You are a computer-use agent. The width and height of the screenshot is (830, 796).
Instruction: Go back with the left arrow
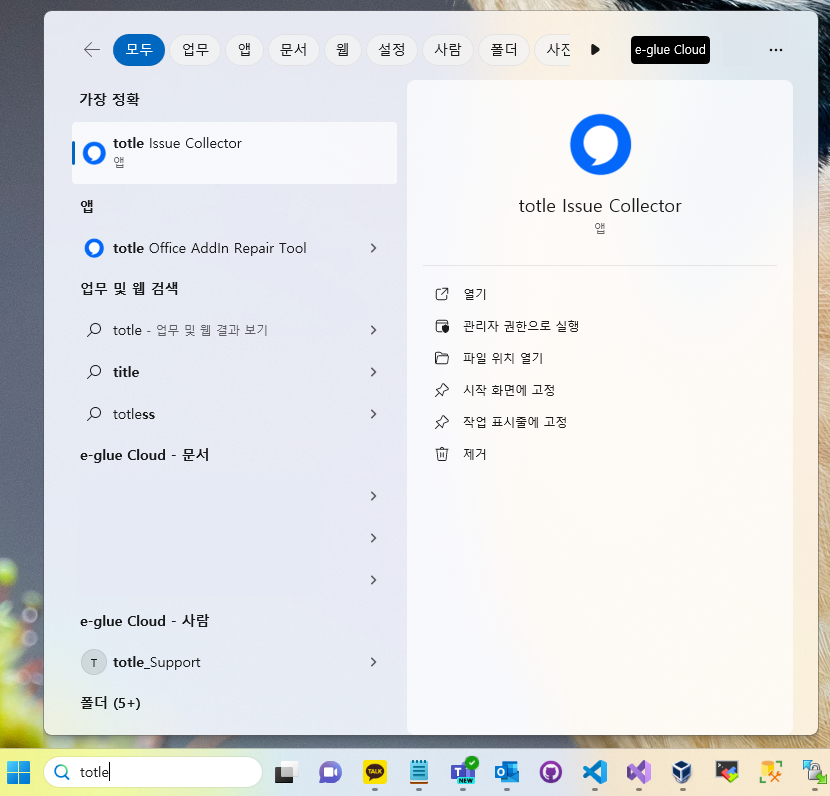coord(92,50)
